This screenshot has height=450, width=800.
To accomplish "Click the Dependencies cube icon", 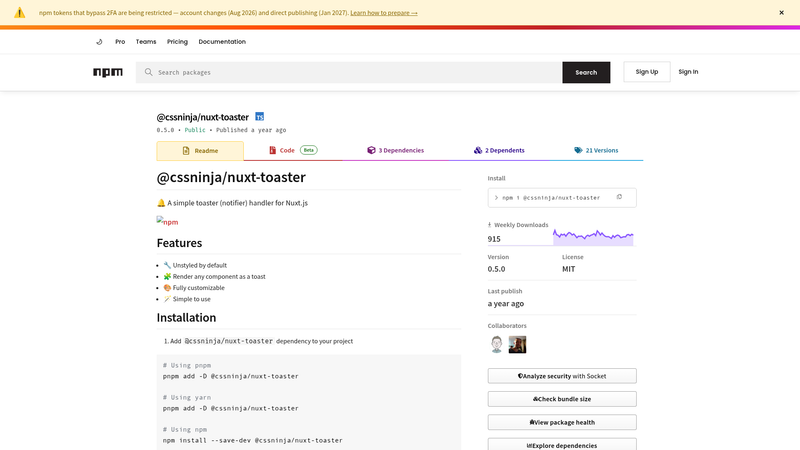I will click(371, 151).
